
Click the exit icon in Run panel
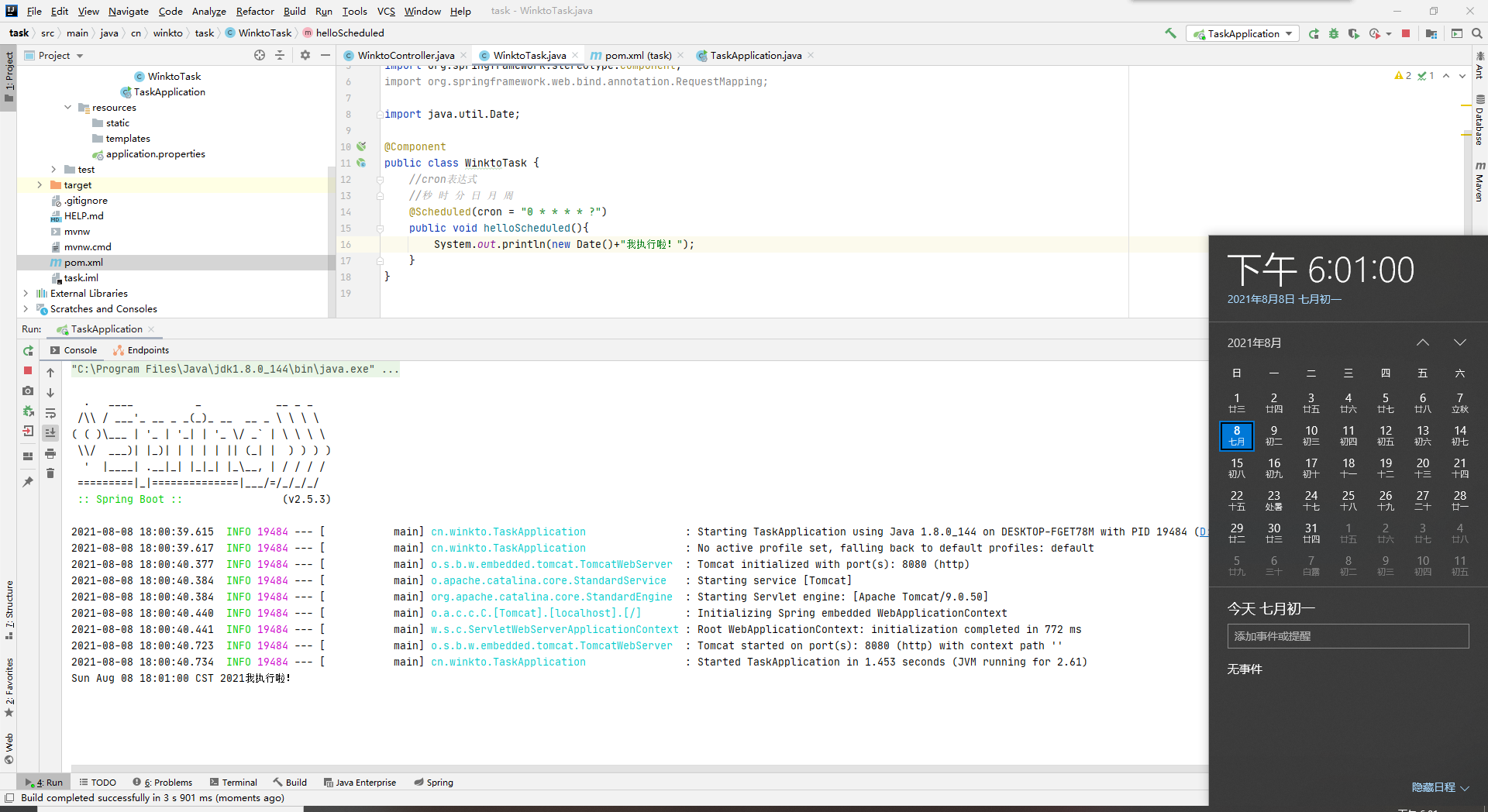click(28, 431)
